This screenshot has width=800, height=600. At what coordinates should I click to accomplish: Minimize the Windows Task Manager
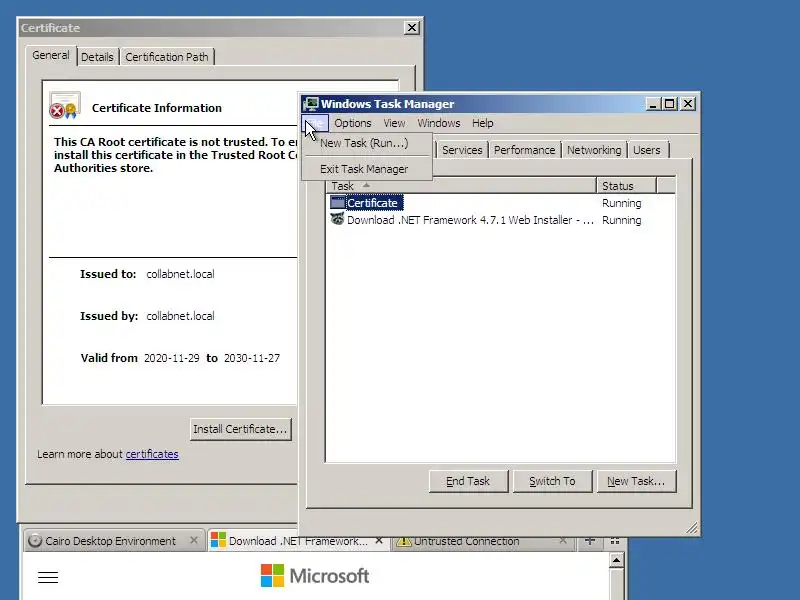point(653,104)
